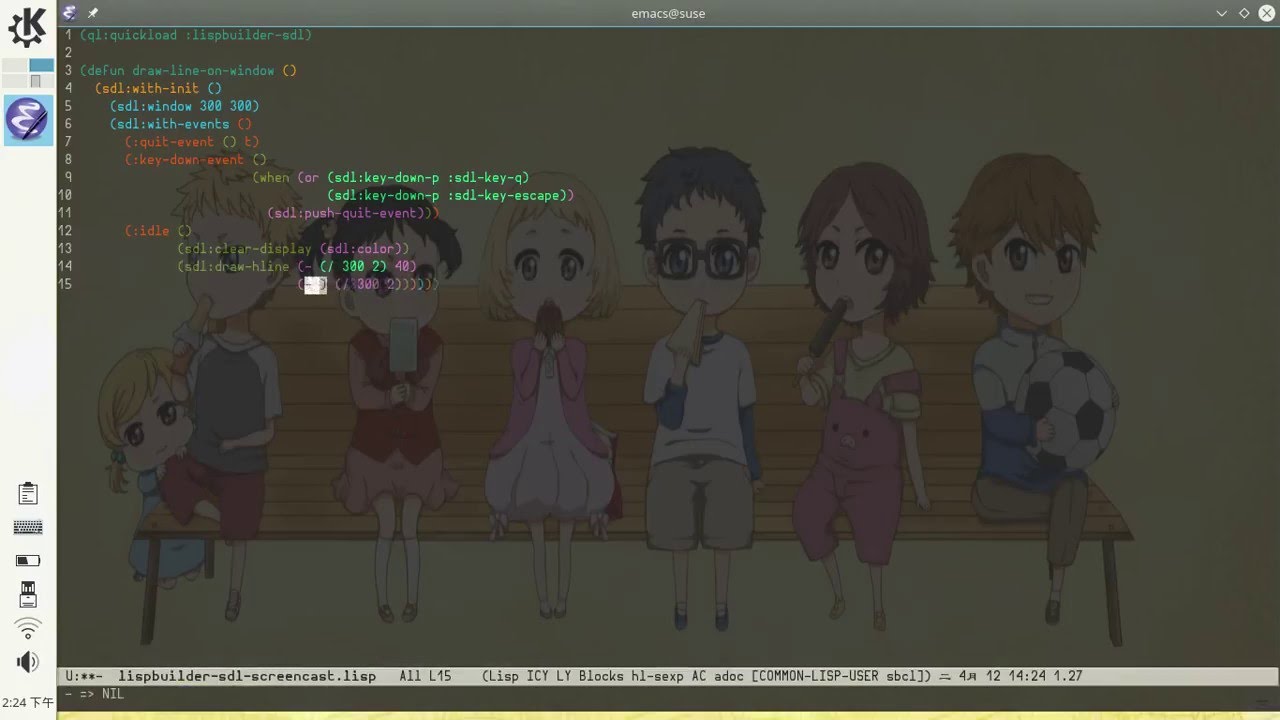Click on draw-line-on-window in the defun
Screen dimensions: 1280x720
pos(203,71)
